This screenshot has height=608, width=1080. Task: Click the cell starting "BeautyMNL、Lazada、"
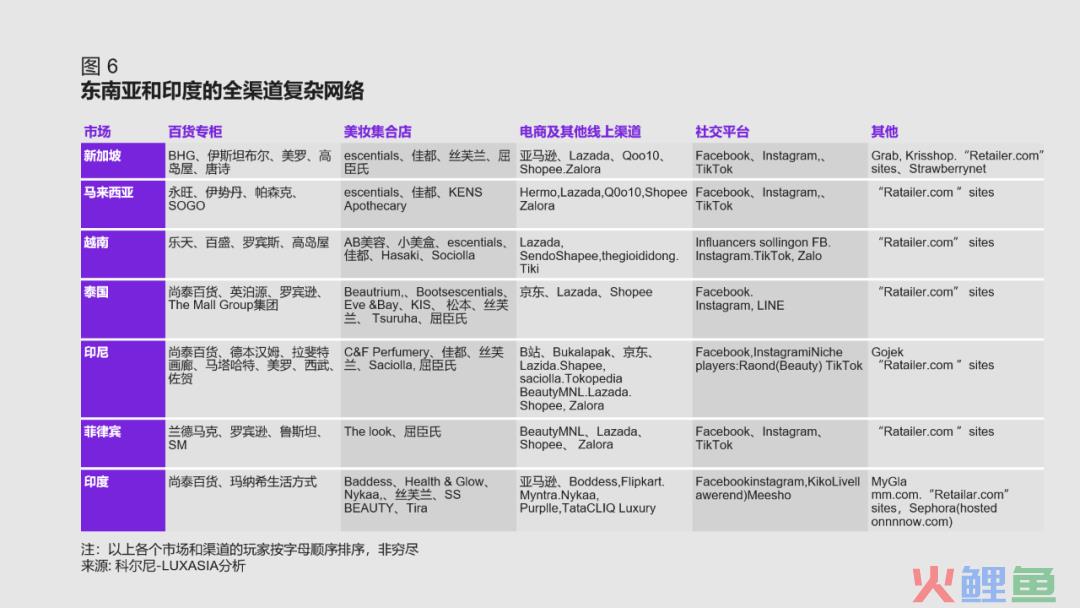click(604, 443)
